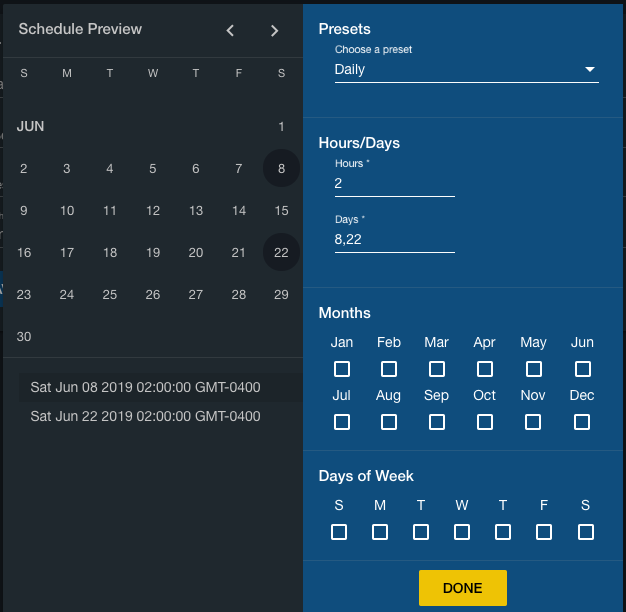Image resolution: width=626 pixels, height=612 pixels.
Task: Click June 15 in the calendar
Action: pos(281,211)
